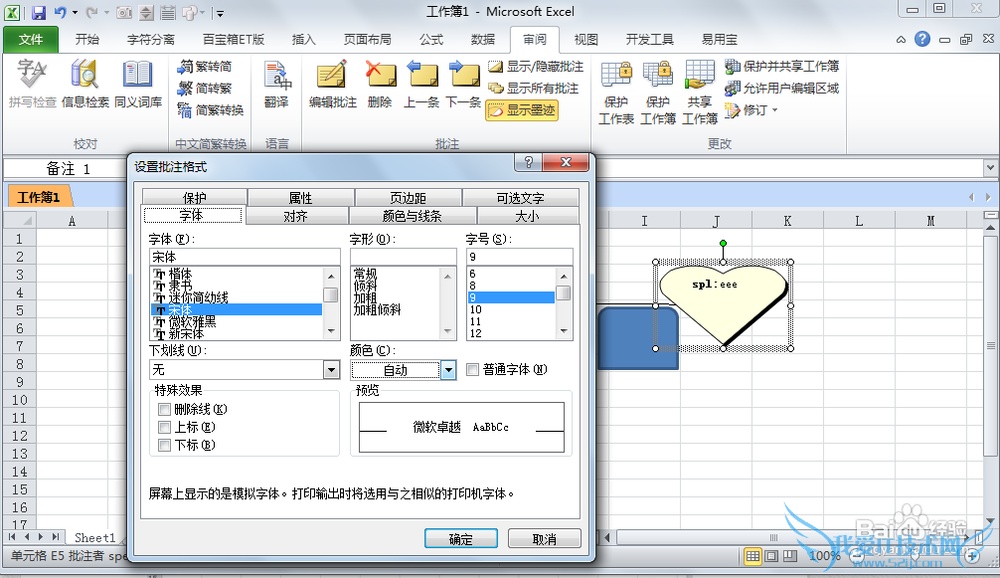Viewport: 1000px width, 578px height.
Task: Toggle 显示墨迹 show ink
Action: click(x=522, y=110)
